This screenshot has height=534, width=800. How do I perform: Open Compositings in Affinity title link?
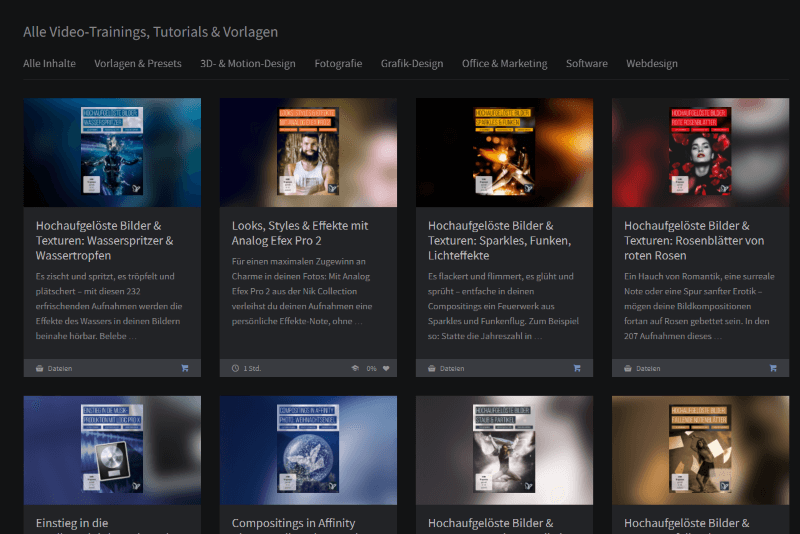(x=293, y=523)
